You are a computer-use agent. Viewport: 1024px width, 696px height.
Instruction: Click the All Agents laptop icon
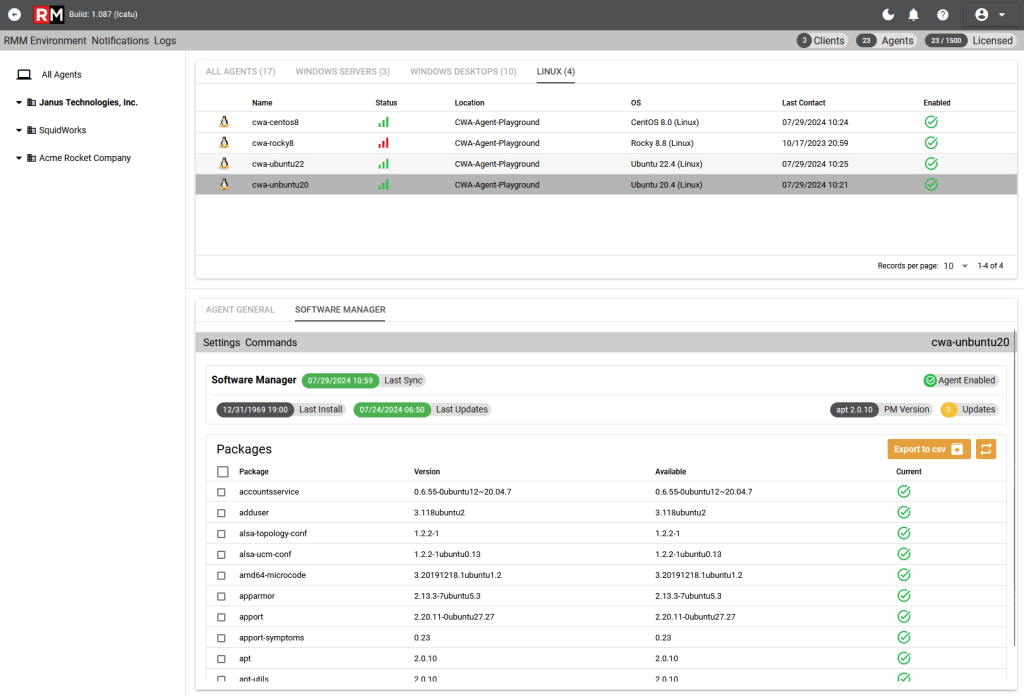[x=24, y=74]
